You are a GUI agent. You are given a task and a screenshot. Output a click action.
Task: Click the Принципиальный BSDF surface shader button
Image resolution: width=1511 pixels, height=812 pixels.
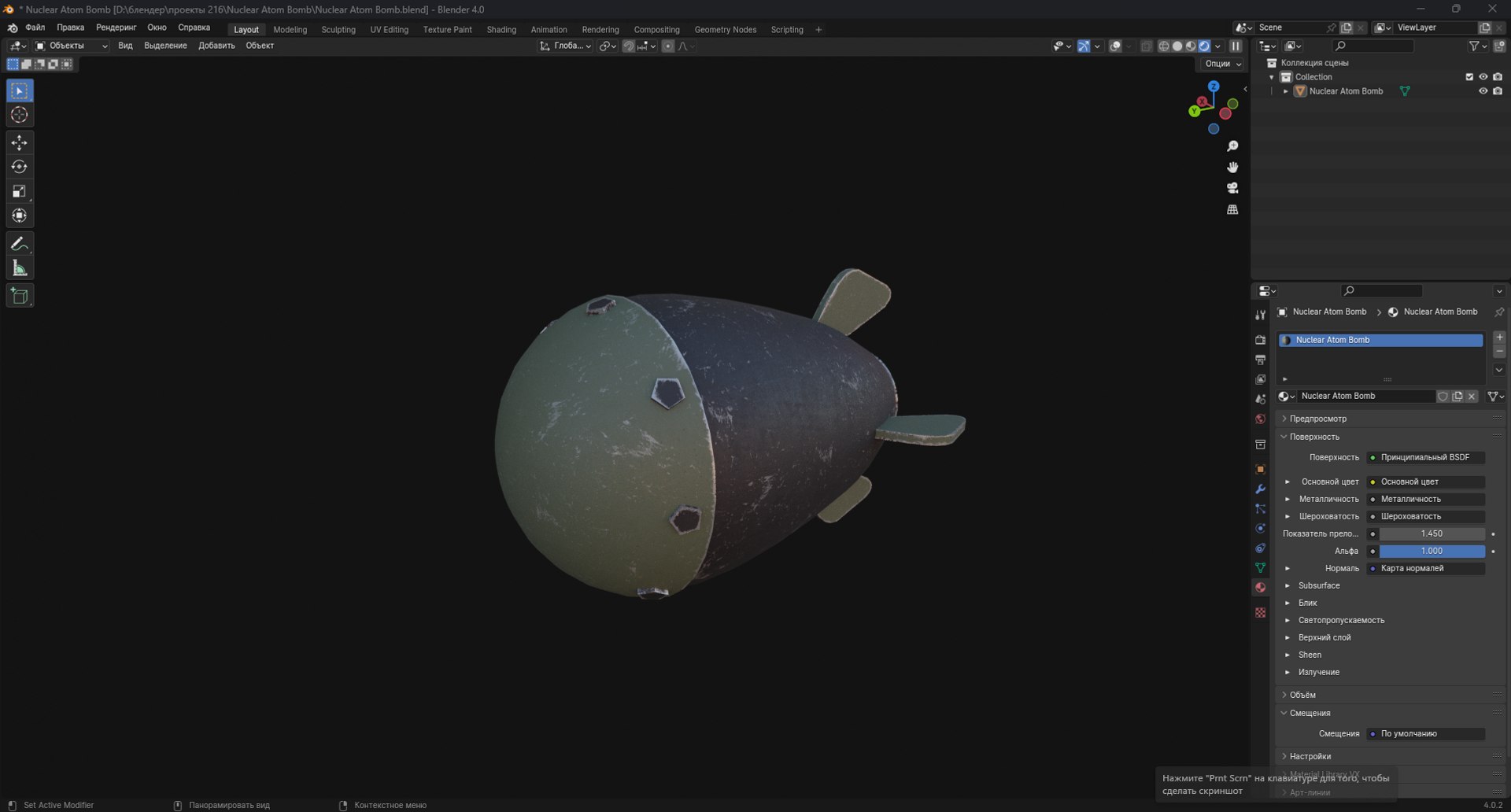pyautogui.click(x=1425, y=458)
